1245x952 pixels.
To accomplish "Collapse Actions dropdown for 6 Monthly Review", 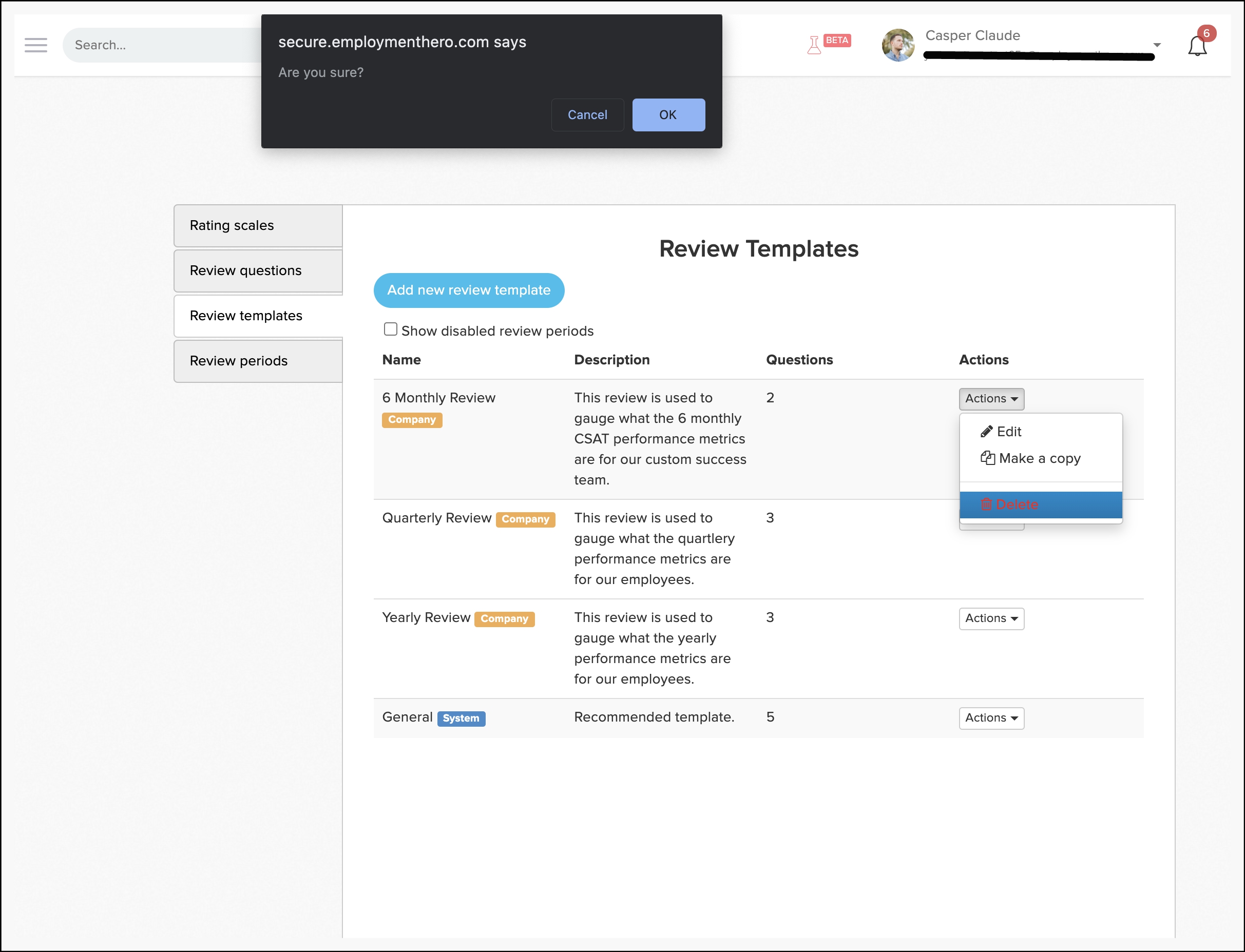I will 991,398.
